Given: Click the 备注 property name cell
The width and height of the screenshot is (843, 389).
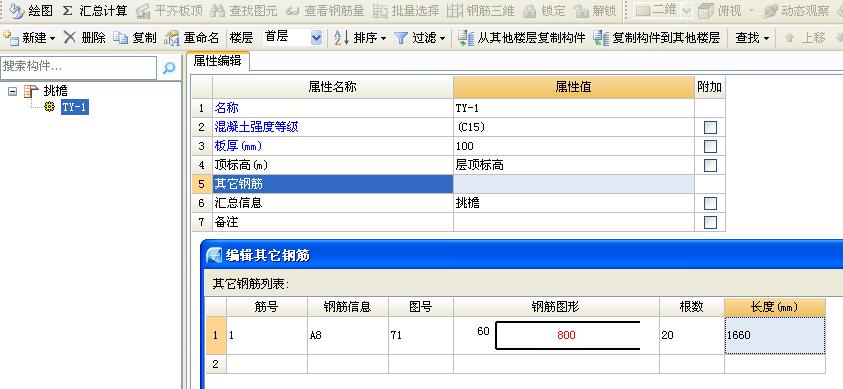Looking at the screenshot, I should (x=333, y=222).
